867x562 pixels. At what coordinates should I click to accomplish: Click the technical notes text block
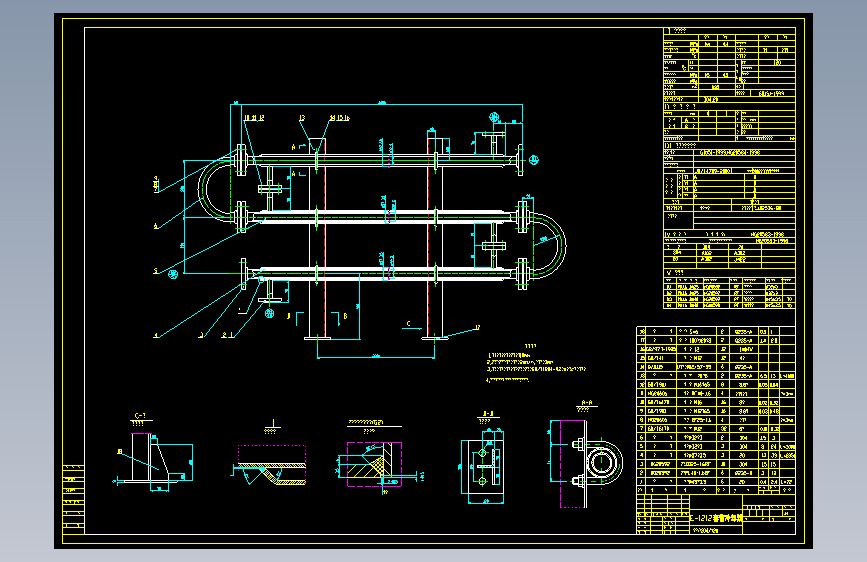point(535,364)
